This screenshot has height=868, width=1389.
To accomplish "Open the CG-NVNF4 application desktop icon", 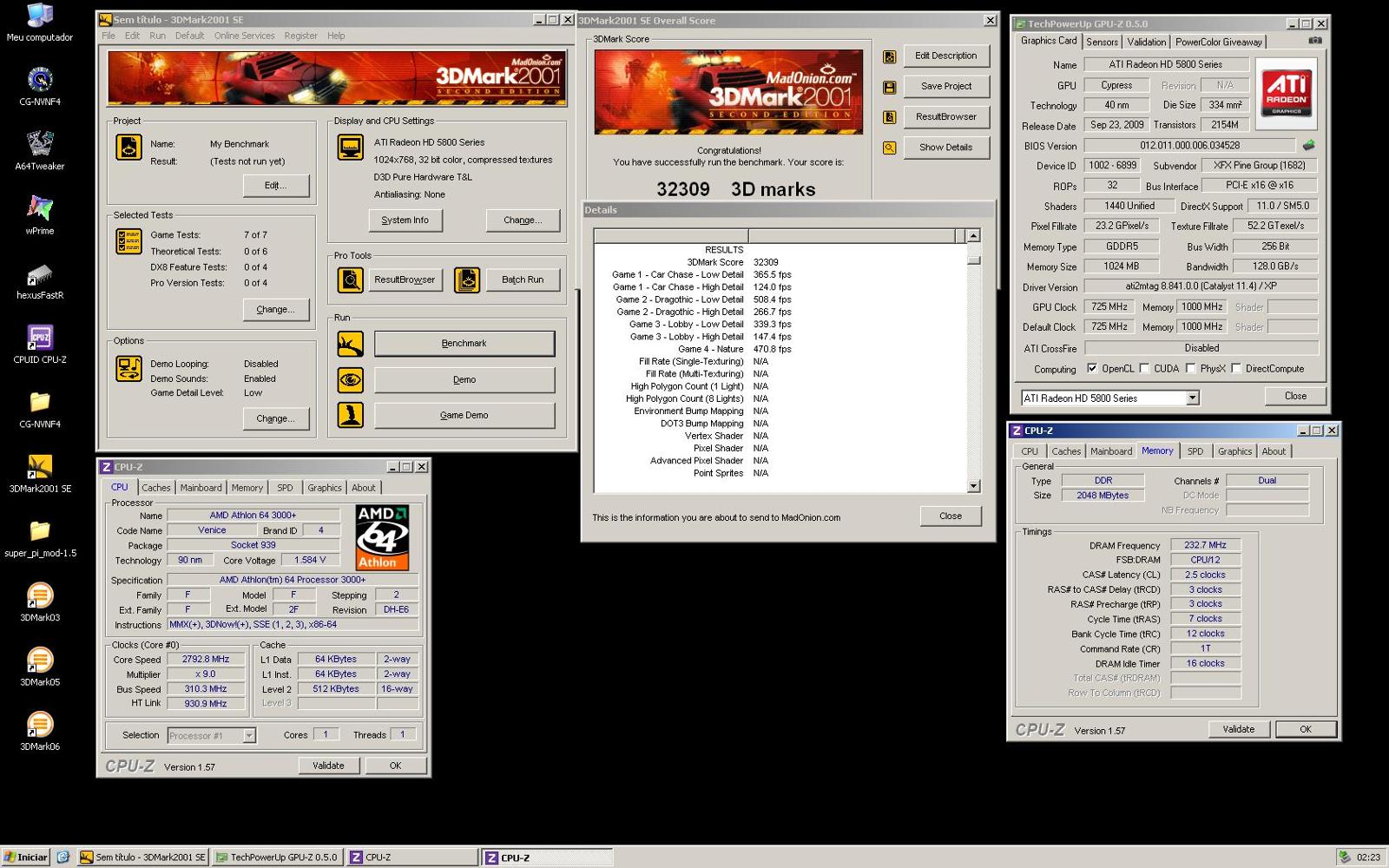I will [40, 87].
